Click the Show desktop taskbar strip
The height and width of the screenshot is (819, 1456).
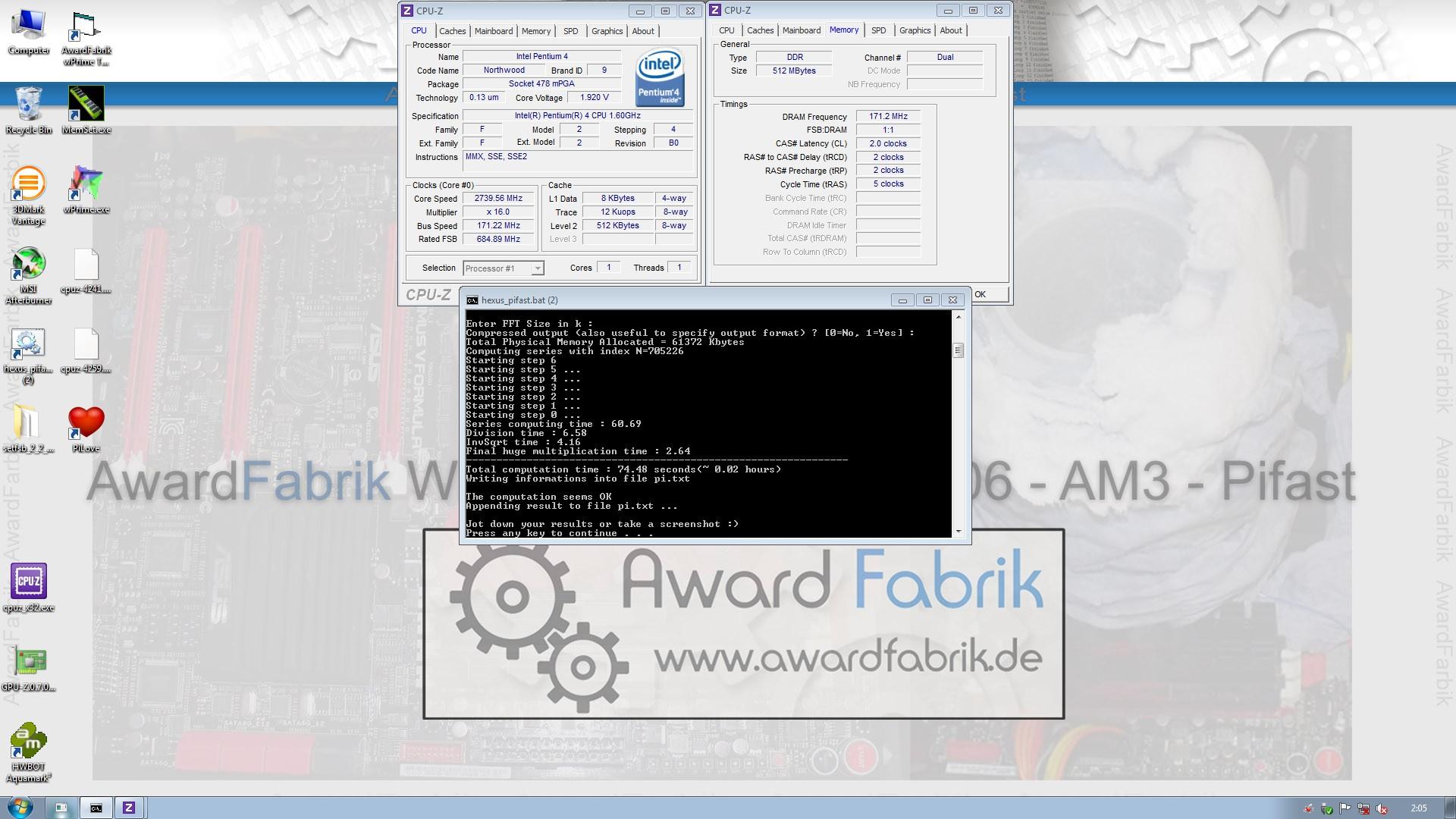tap(1450, 808)
